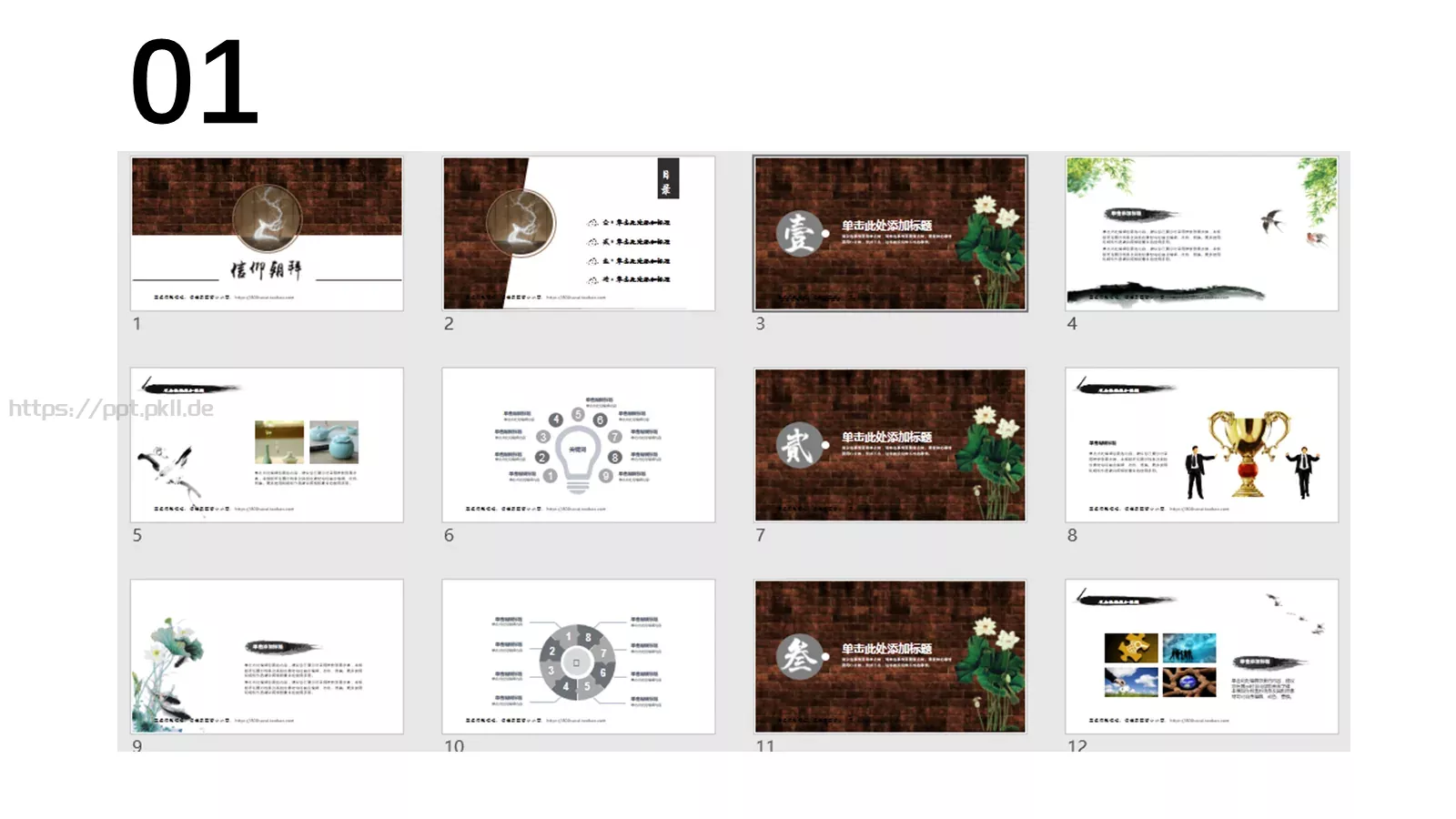Image resolution: width=1456 pixels, height=819 pixels.
Task: Open slide 12 with four photo grid
Action: tap(1202, 656)
